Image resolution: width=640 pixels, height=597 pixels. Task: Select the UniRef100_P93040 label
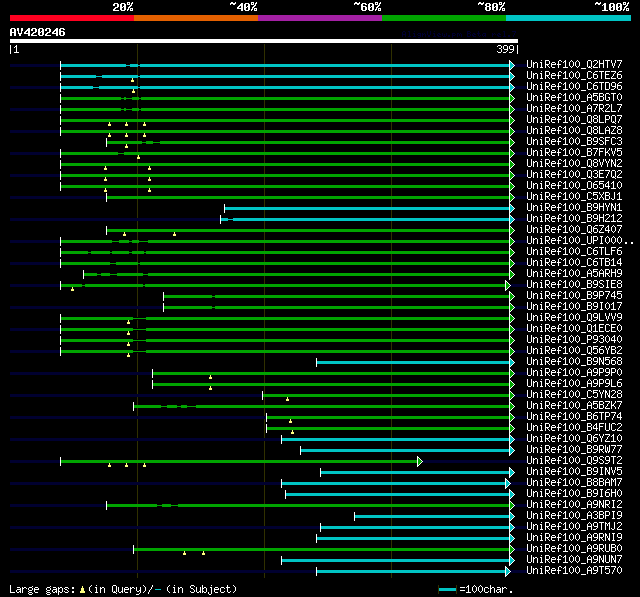point(574,340)
